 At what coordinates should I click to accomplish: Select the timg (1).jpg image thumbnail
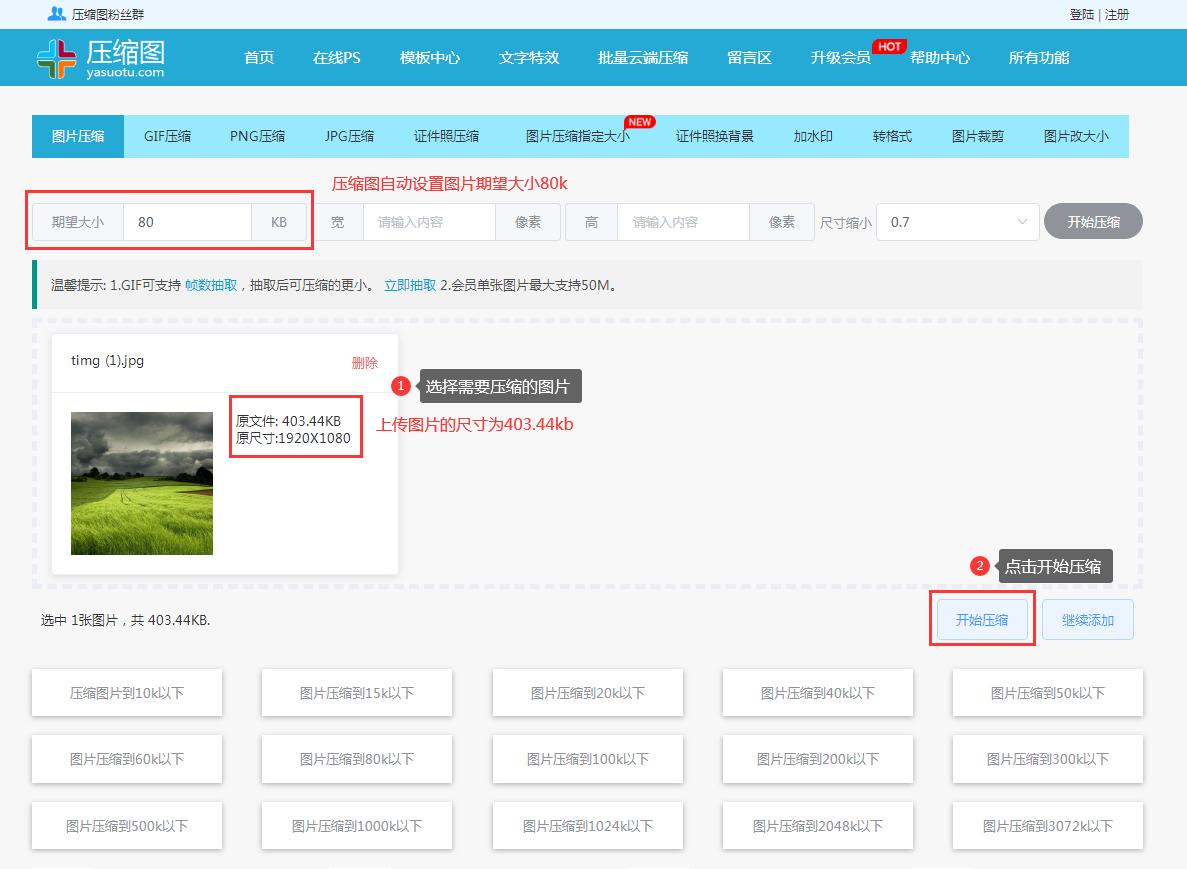click(141, 483)
